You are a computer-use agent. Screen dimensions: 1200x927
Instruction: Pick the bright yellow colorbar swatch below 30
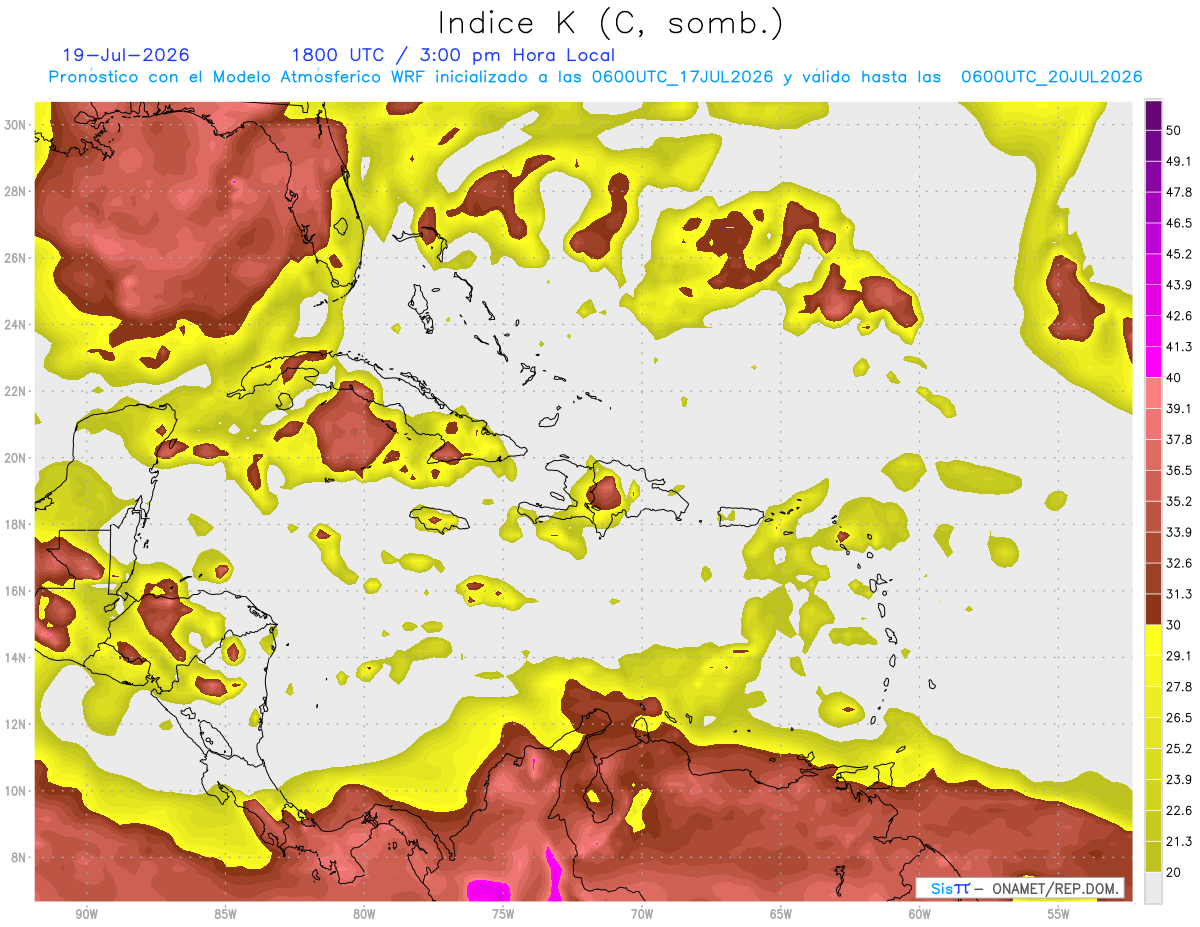1153,640
